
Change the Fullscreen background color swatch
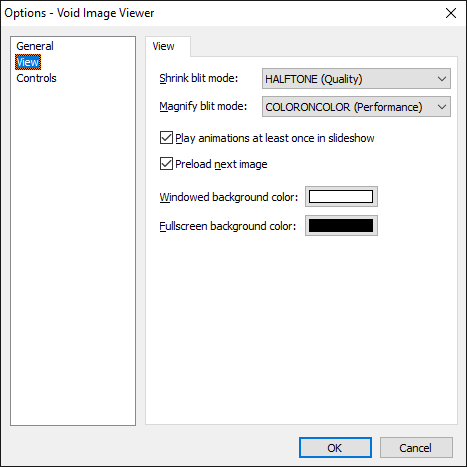341,226
